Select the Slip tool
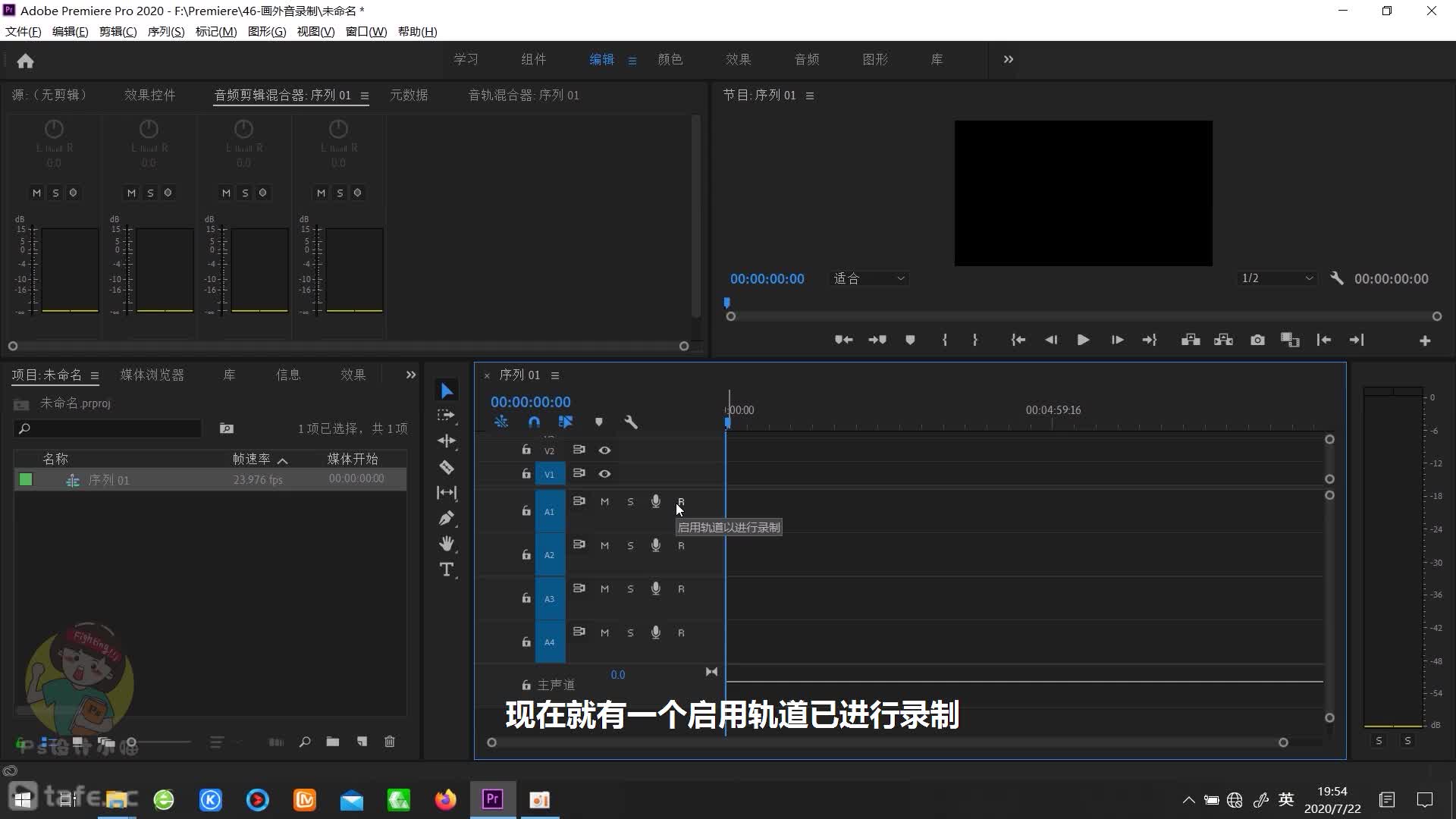Image resolution: width=1456 pixels, height=819 pixels. 447,493
